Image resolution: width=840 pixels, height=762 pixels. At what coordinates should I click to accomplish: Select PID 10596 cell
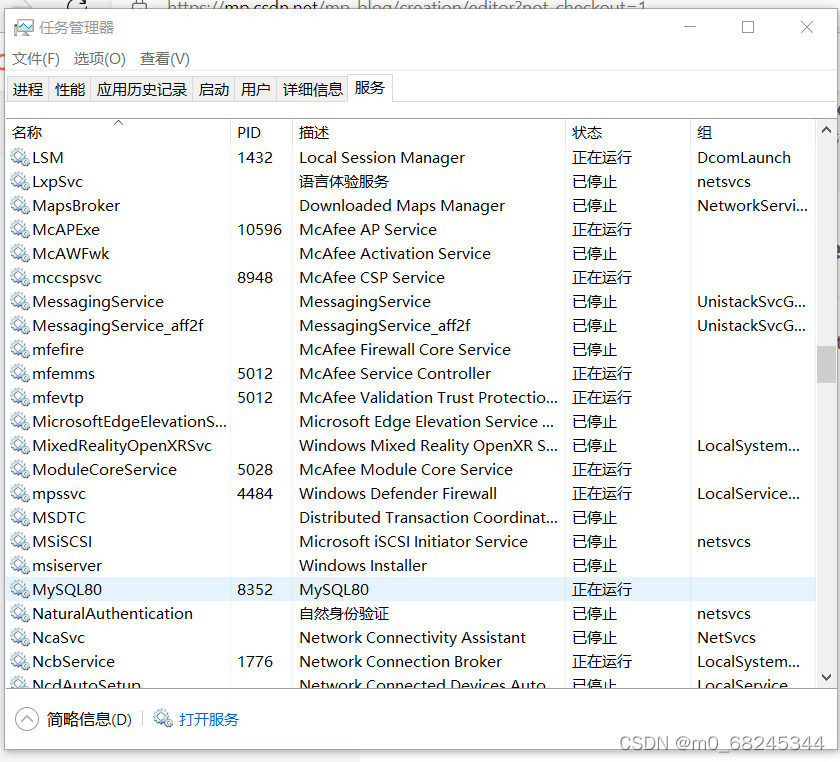click(259, 229)
